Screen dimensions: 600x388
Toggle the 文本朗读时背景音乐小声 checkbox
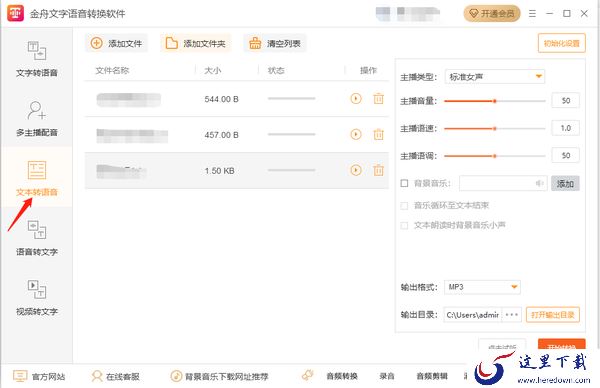point(404,225)
